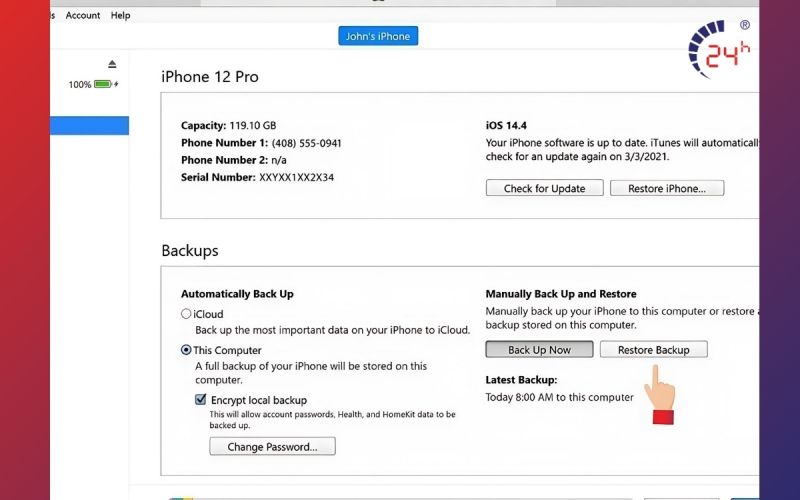
Task: Click the iOS 14.4 version label
Action: [x=506, y=126]
